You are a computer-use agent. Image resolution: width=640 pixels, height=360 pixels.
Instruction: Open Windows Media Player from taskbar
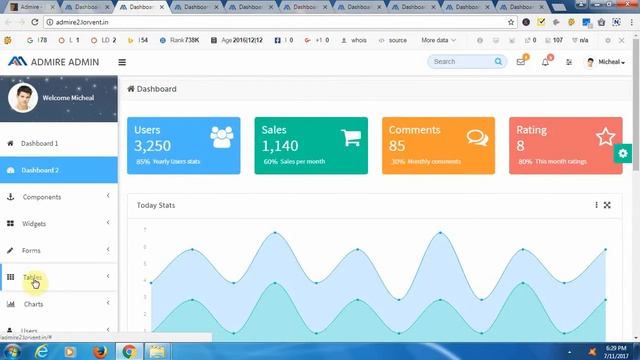coord(70,351)
